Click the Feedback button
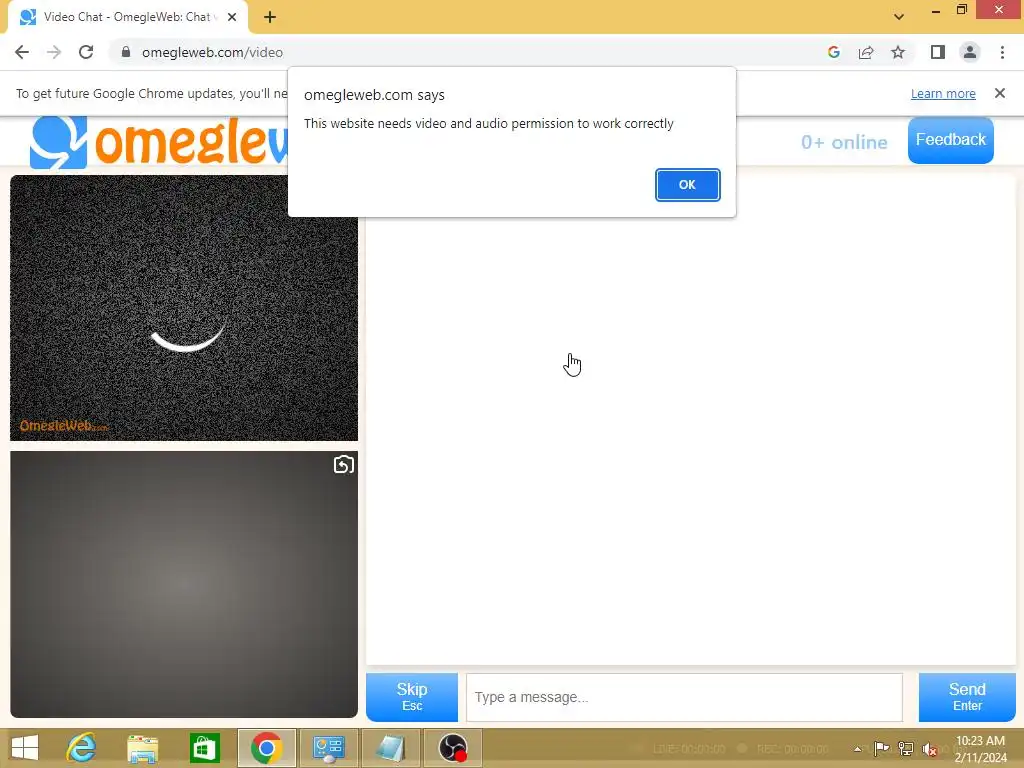Image resolution: width=1024 pixels, height=768 pixels. (x=950, y=140)
